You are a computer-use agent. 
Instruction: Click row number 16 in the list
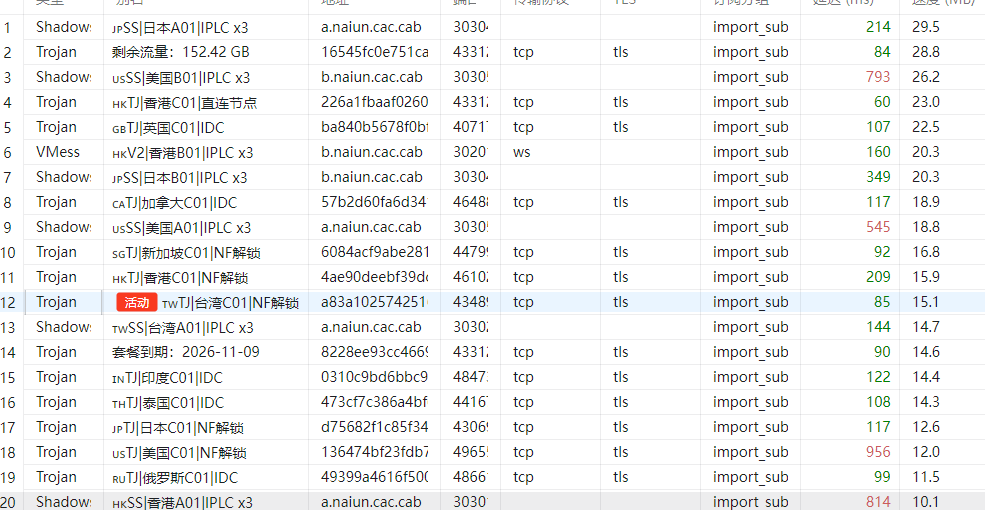tap(10, 402)
